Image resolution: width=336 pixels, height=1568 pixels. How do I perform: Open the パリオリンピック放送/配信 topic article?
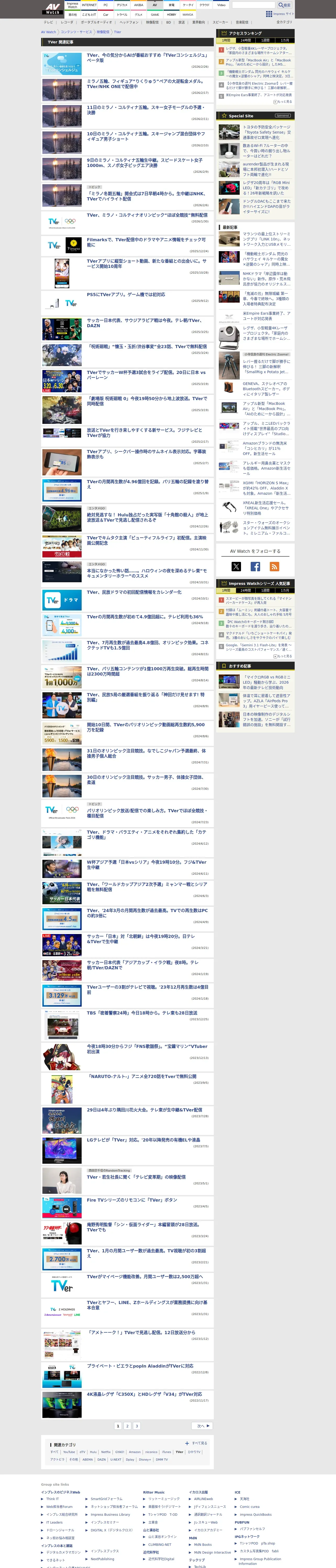[147, 813]
